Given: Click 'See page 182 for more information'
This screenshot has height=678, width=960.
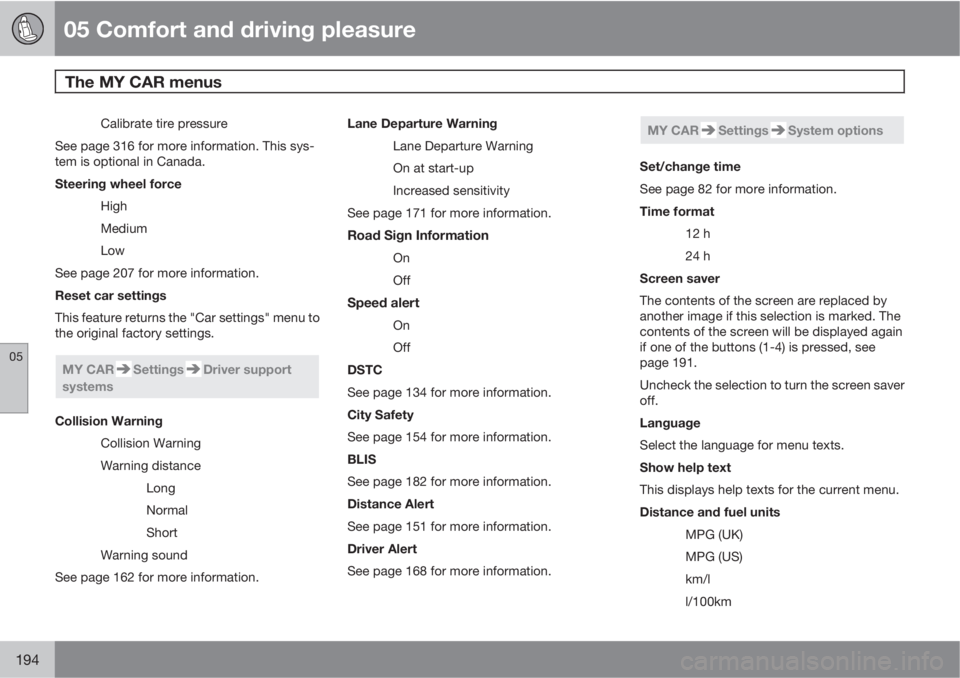Looking at the screenshot, I should pyautogui.click(x=449, y=482).
